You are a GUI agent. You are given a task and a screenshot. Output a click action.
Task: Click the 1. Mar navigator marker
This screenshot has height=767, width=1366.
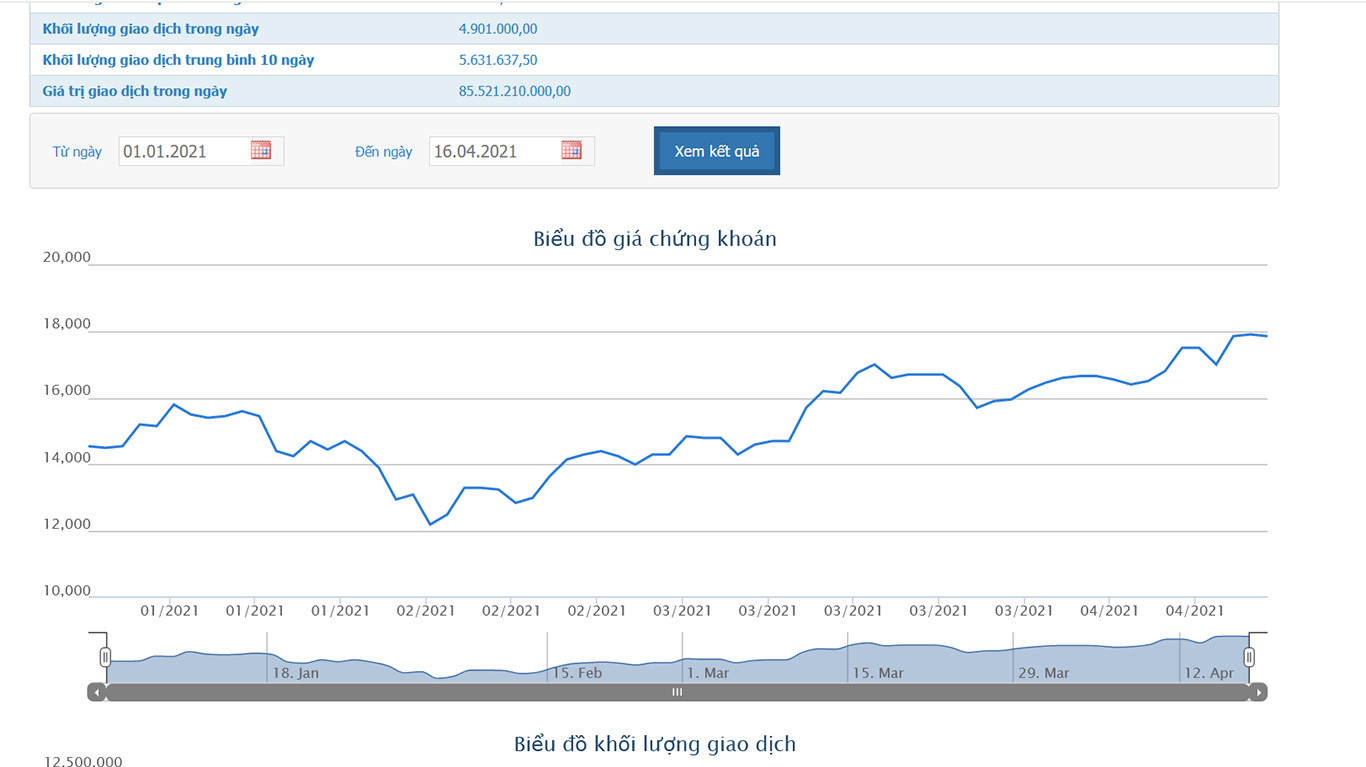tap(708, 673)
